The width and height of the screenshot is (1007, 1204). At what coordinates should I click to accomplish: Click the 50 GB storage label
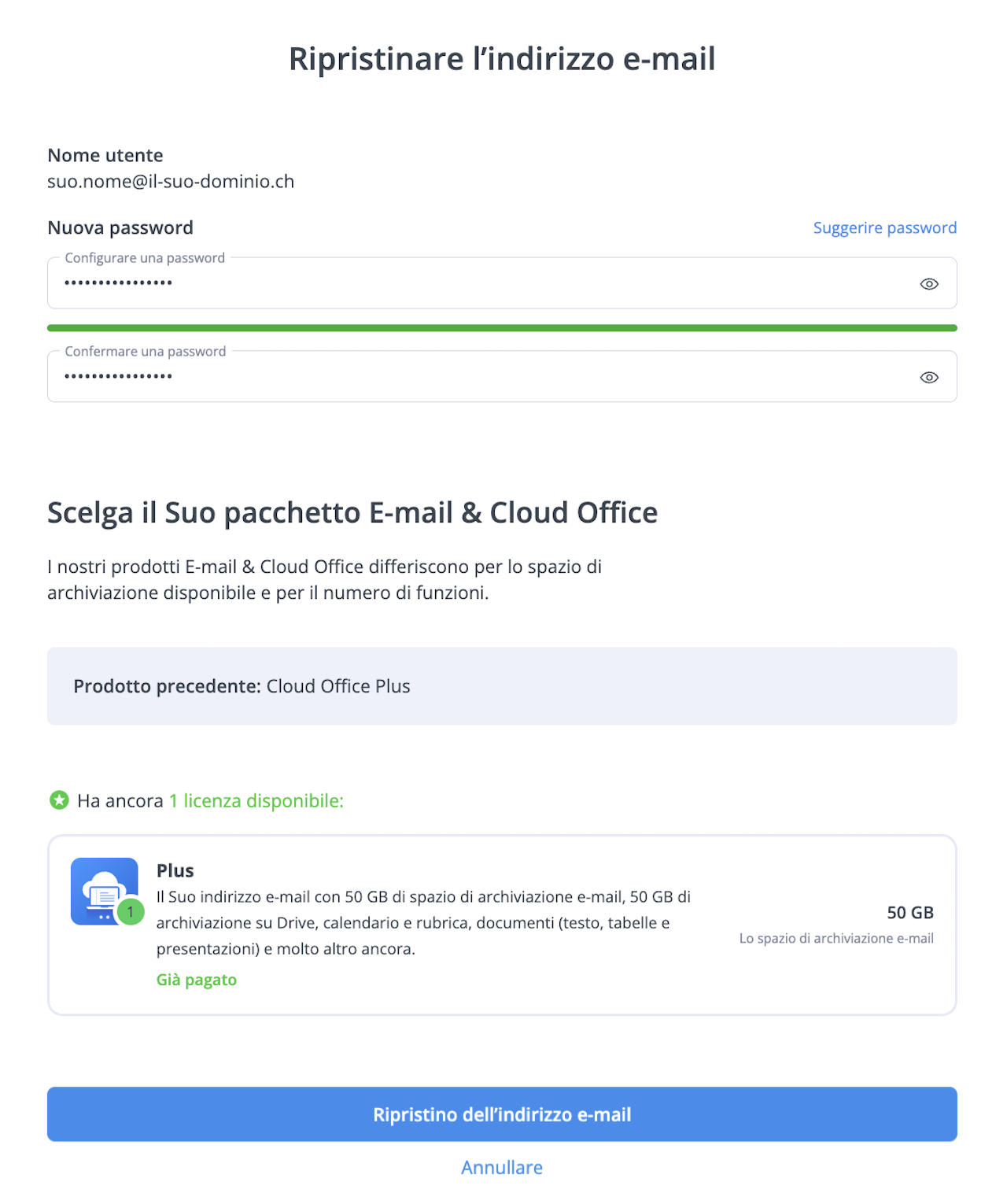click(910, 913)
